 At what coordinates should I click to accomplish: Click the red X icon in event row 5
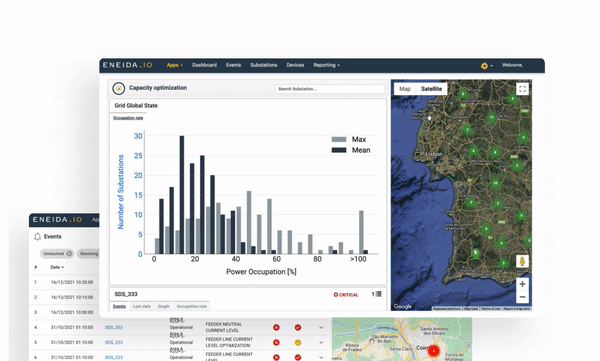click(x=276, y=342)
